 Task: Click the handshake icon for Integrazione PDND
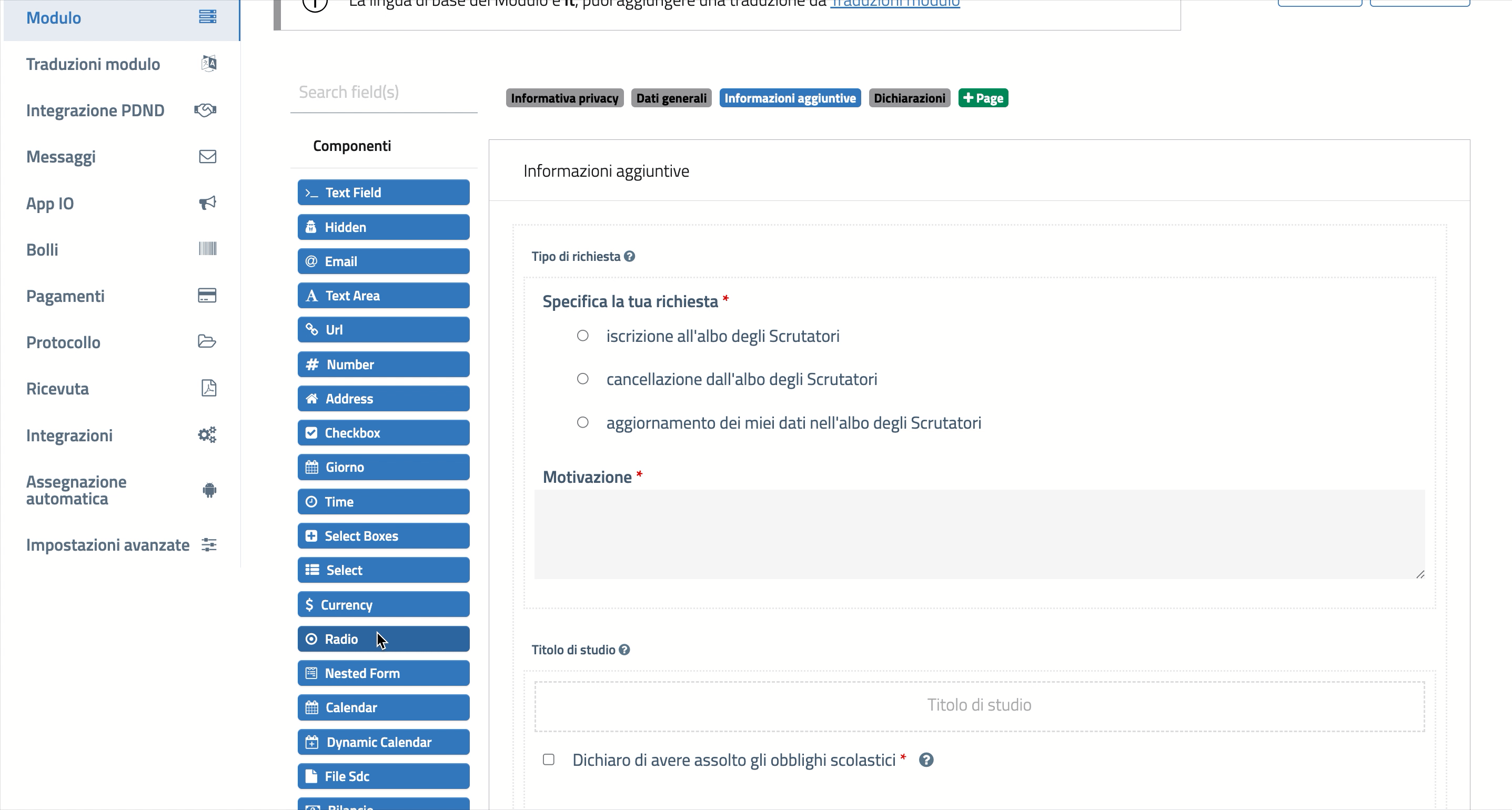point(205,110)
